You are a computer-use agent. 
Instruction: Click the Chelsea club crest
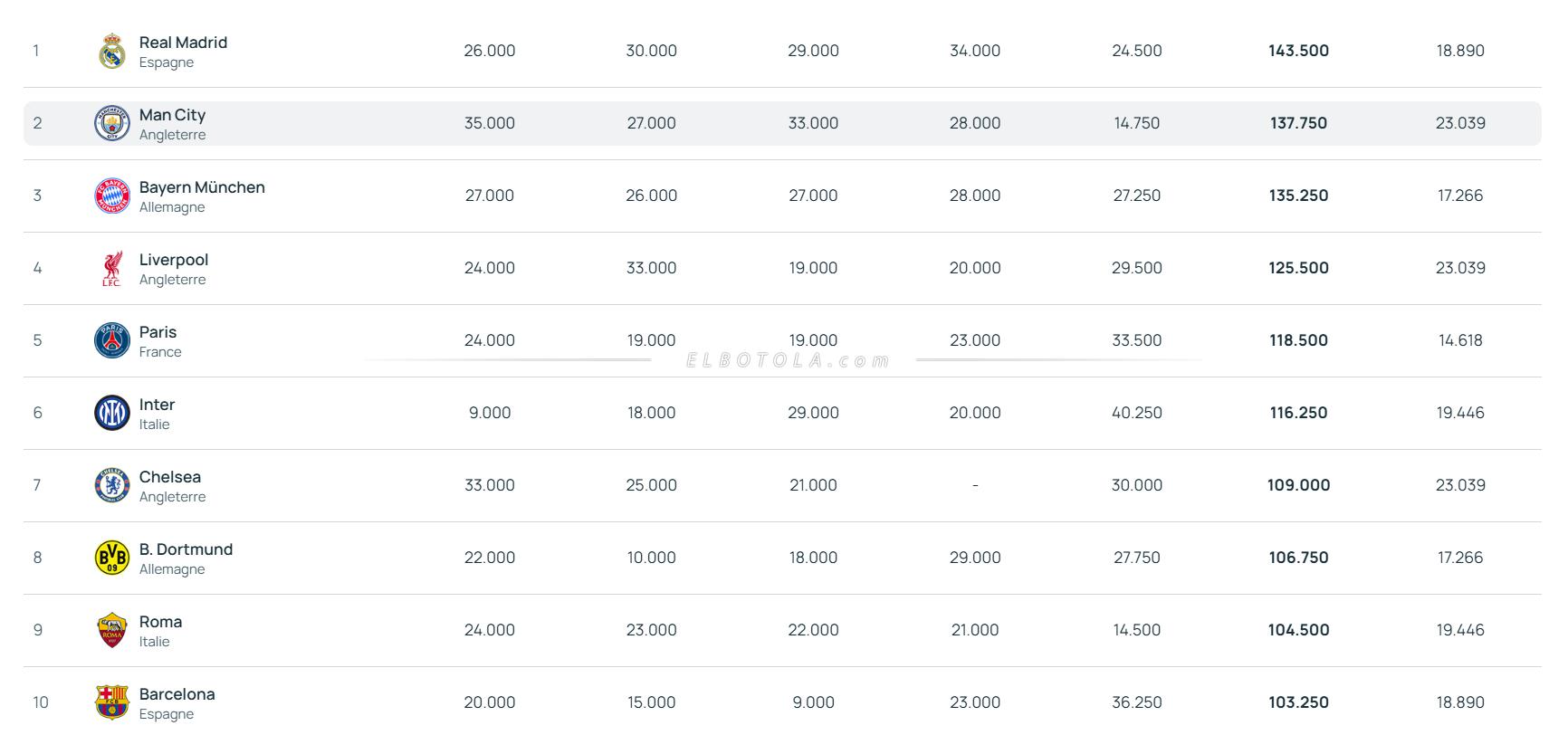coord(112,485)
